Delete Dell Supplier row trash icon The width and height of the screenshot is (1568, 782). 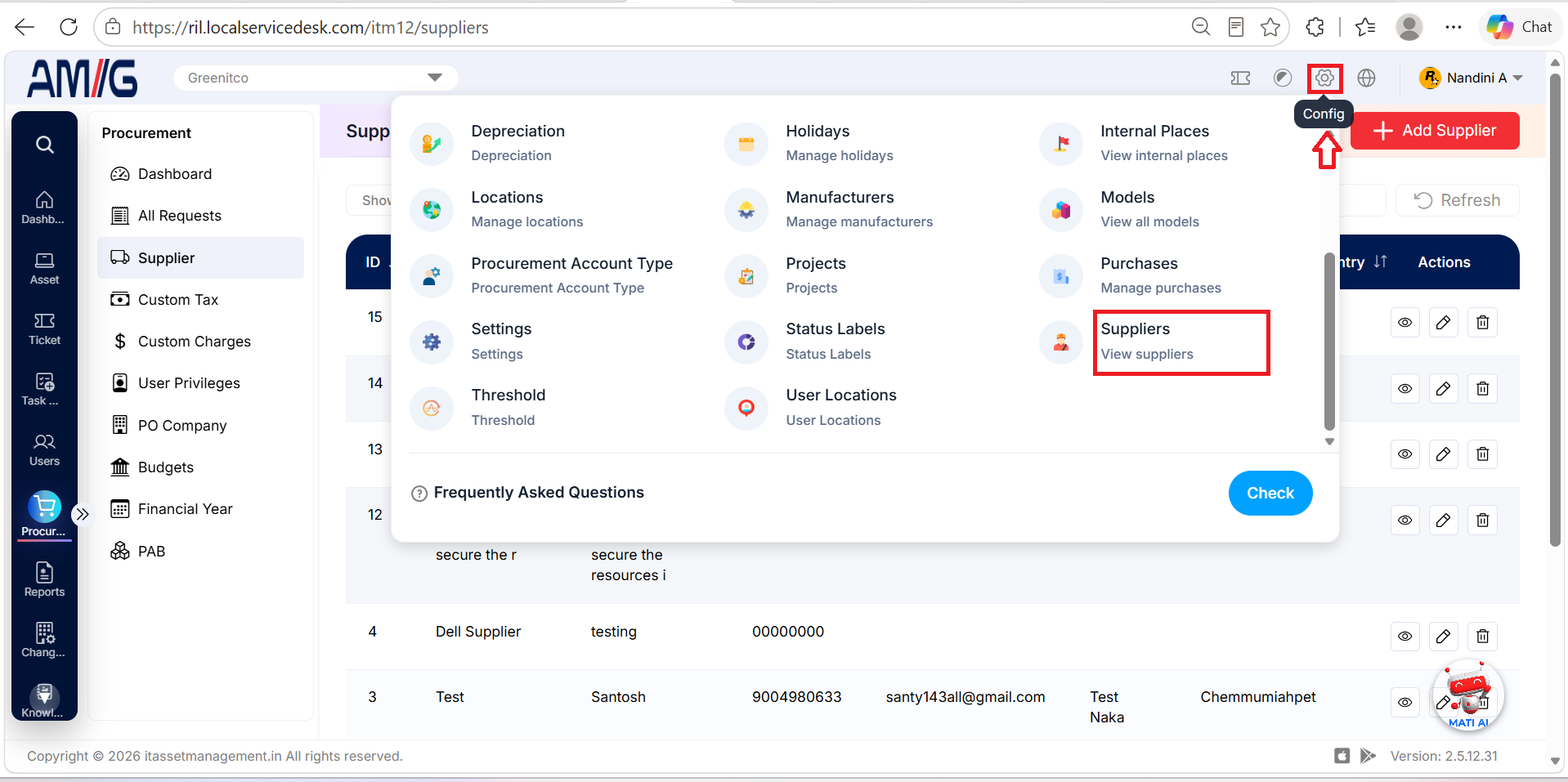click(x=1483, y=637)
